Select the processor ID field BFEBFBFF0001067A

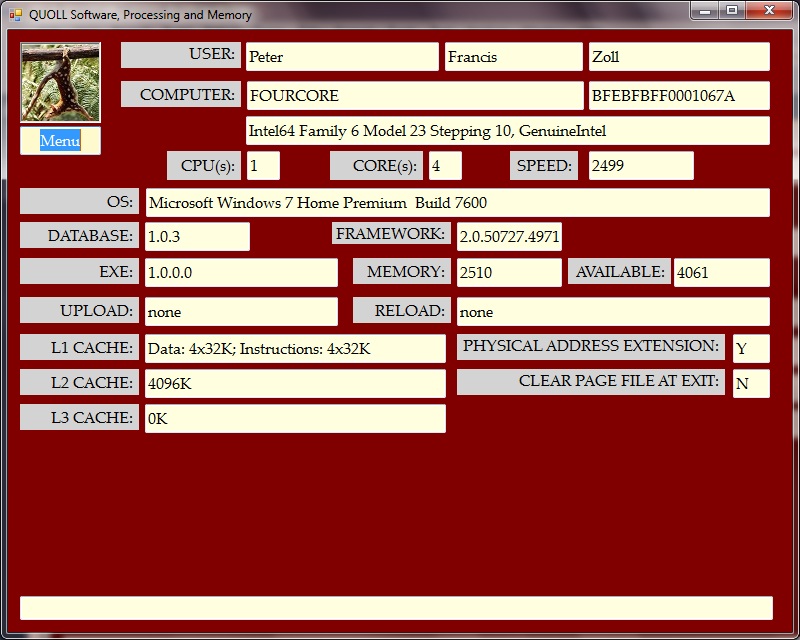pyautogui.click(x=678, y=96)
